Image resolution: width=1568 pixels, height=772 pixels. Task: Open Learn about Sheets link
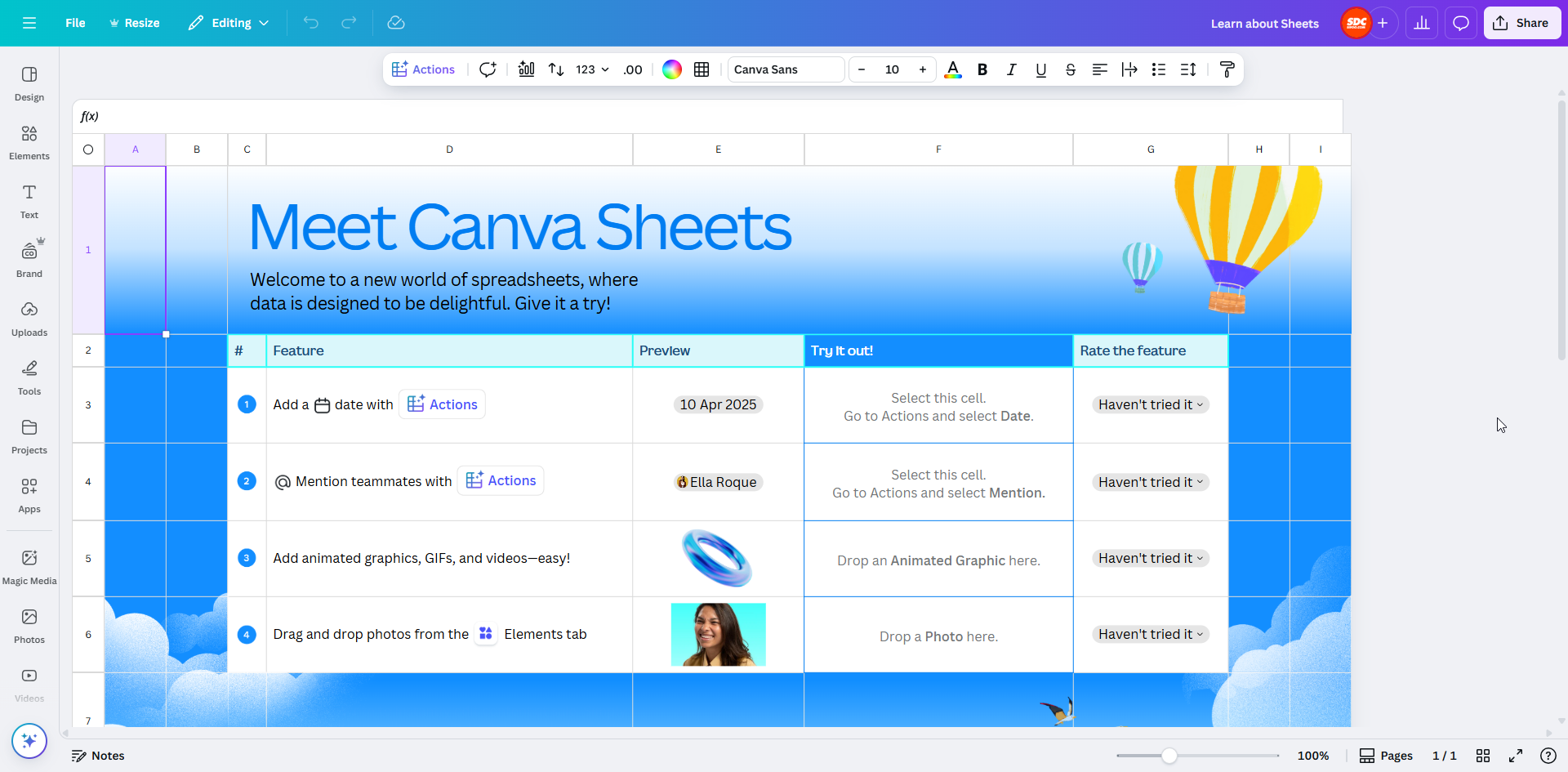pyautogui.click(x=1264, y=24)
